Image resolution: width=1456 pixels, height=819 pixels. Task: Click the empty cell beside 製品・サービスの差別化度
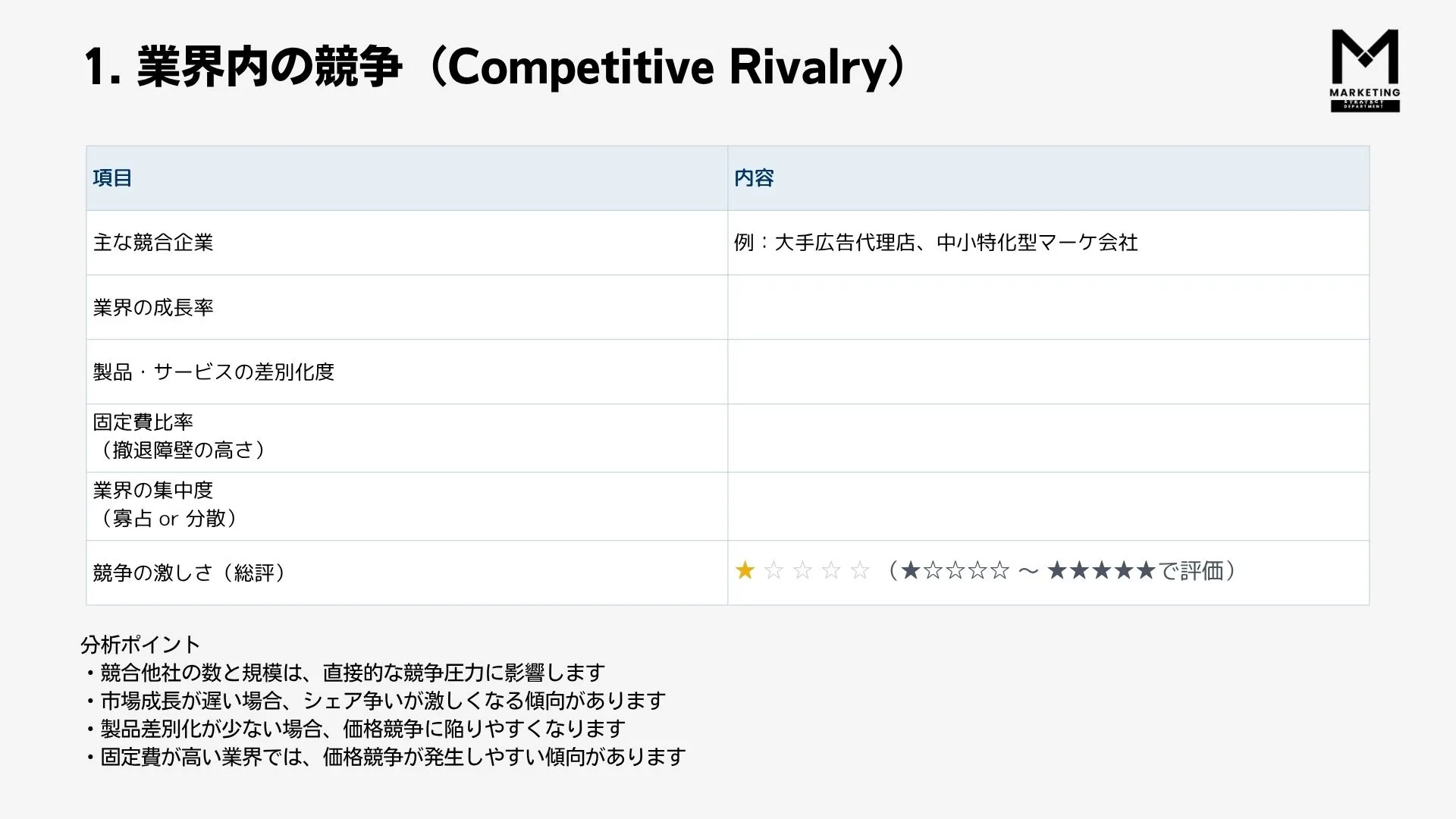pyautogui.click(x=1049, y=372)
